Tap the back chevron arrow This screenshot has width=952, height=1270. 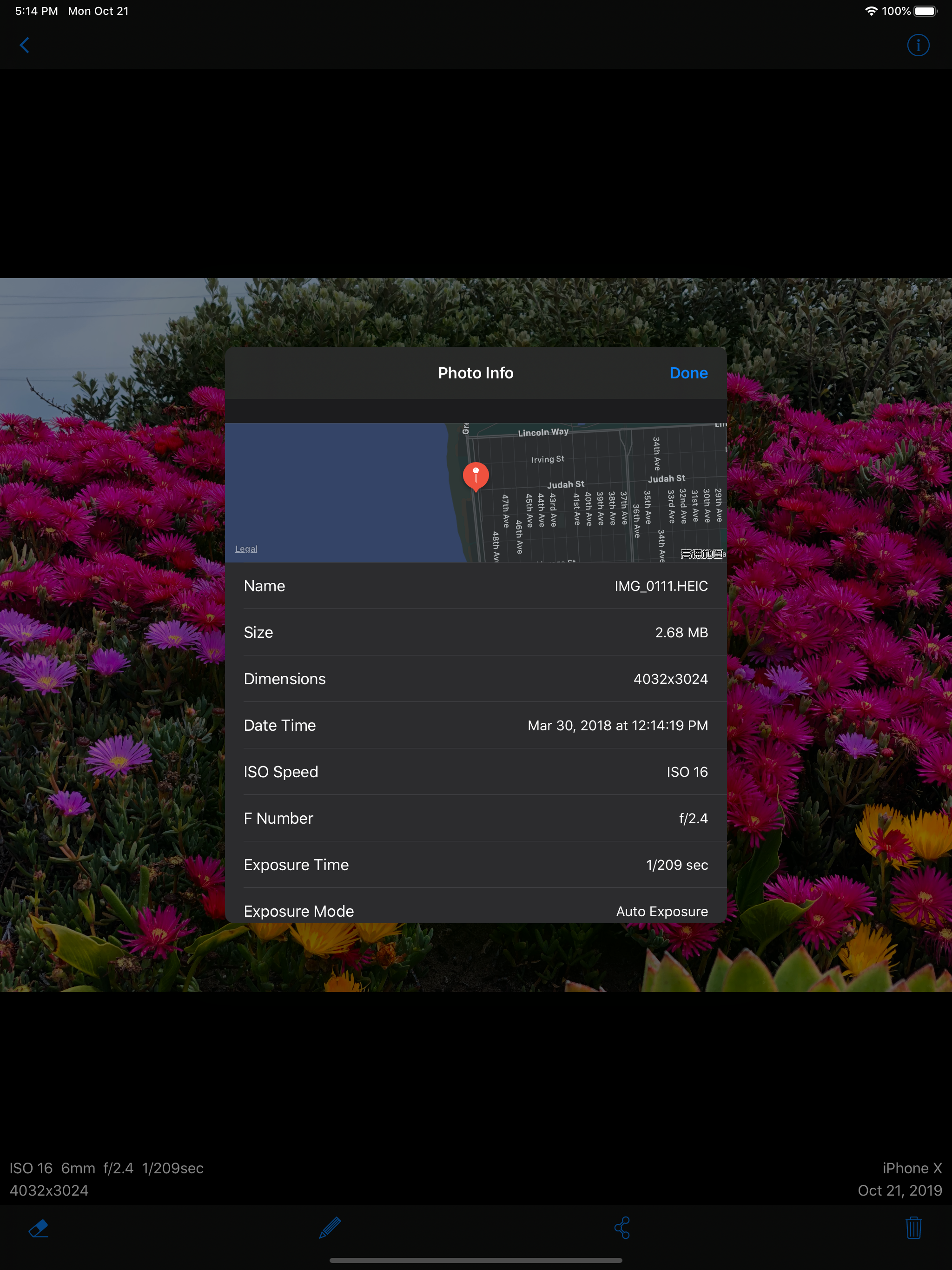pos(24,46)
